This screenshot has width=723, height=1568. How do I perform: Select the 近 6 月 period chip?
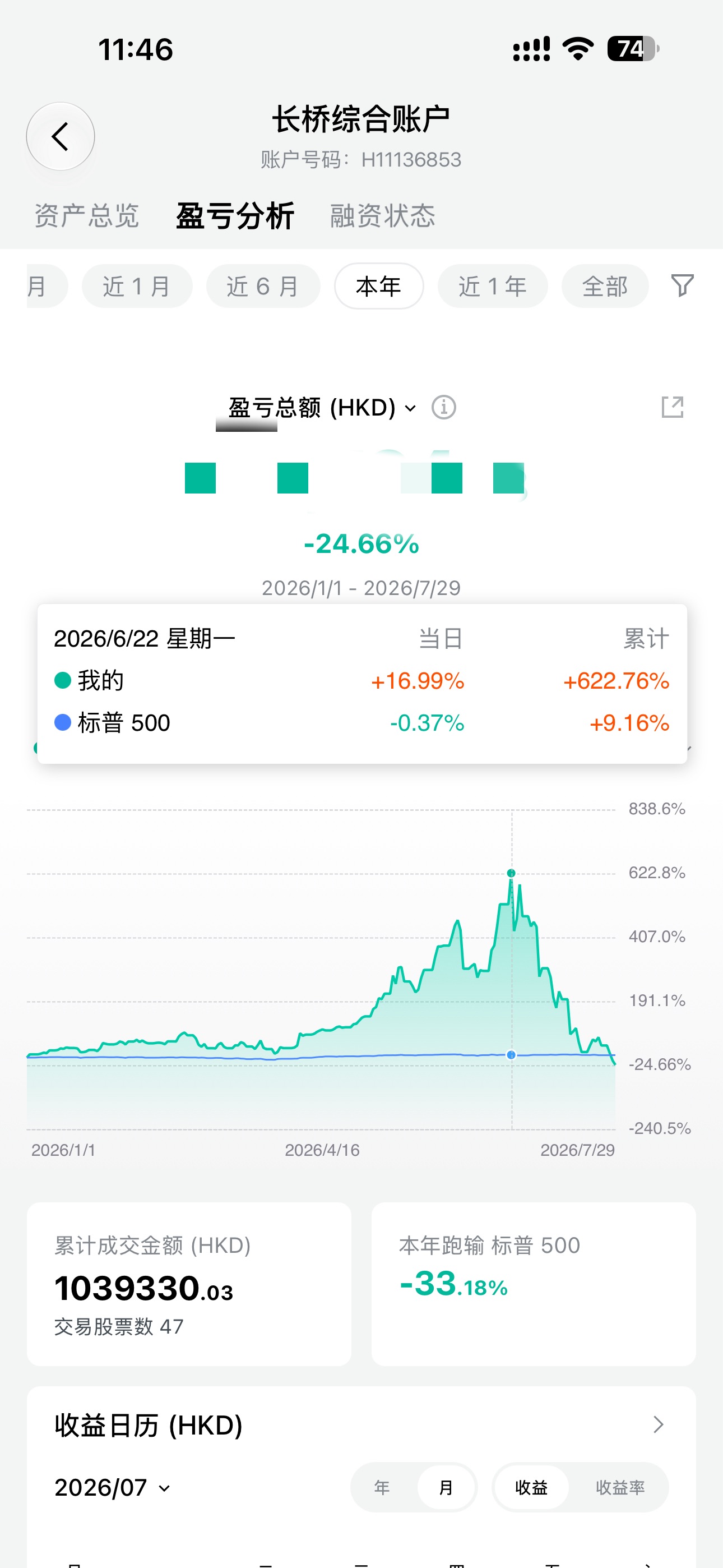(263, 286)
